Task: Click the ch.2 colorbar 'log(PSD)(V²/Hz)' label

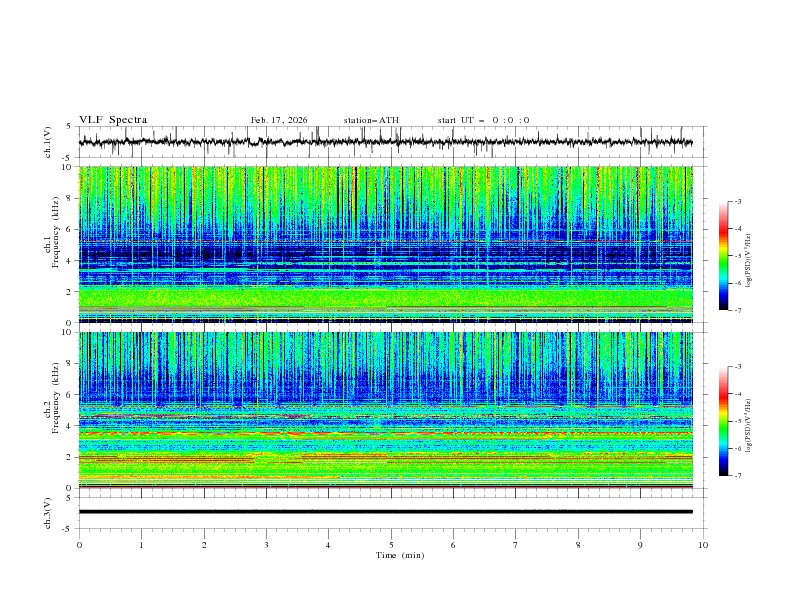Action: pos(749,426)
